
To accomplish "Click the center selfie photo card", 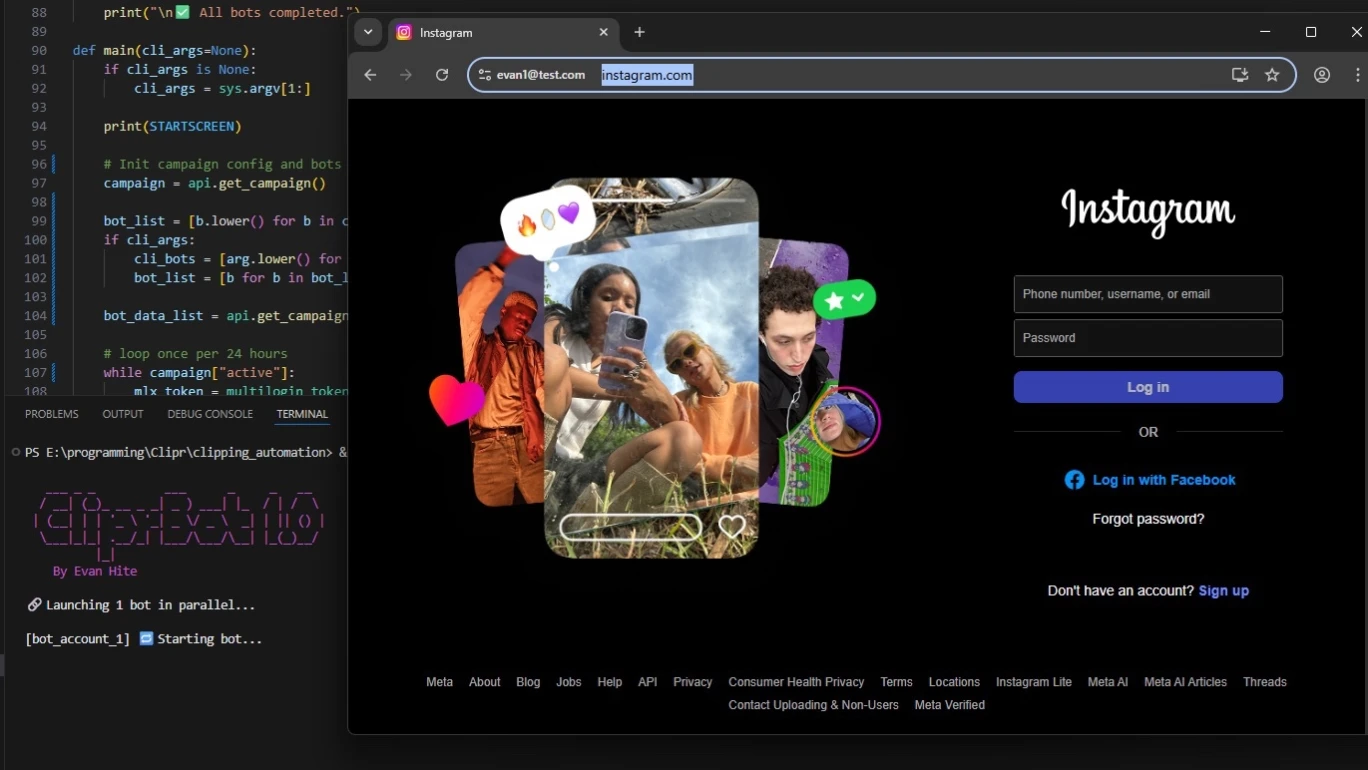I will click(651, 367).
